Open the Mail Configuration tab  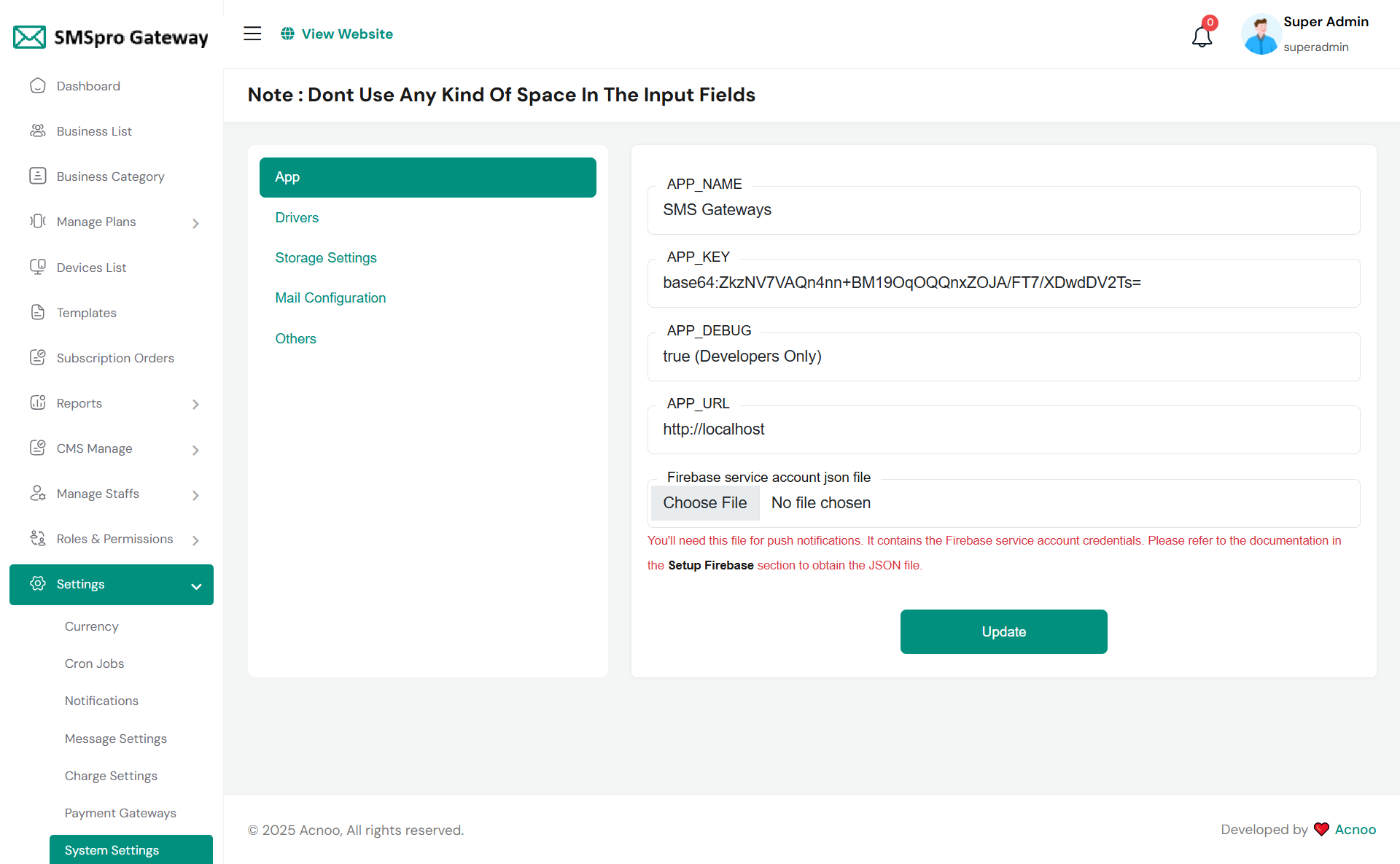pos(330,298)
